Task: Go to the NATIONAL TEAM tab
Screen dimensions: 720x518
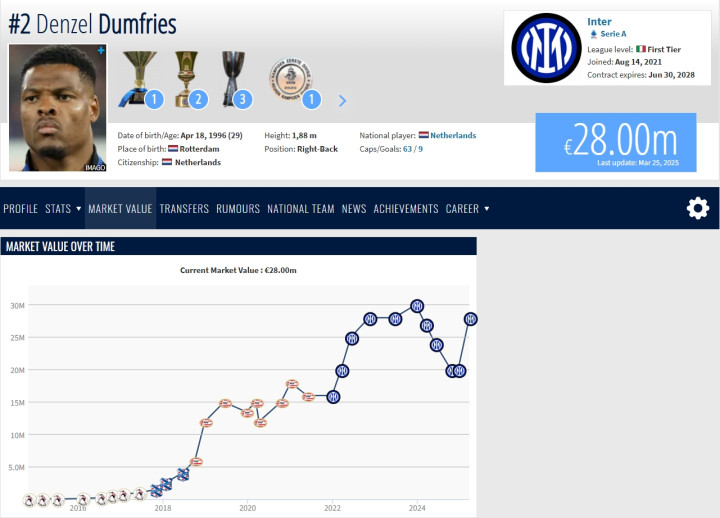Action: (x=301, y=208)
